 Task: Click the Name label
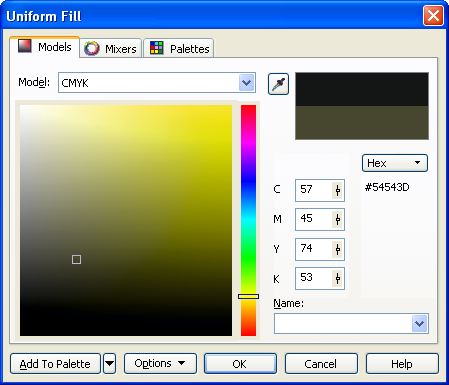[x=288, y=303]
